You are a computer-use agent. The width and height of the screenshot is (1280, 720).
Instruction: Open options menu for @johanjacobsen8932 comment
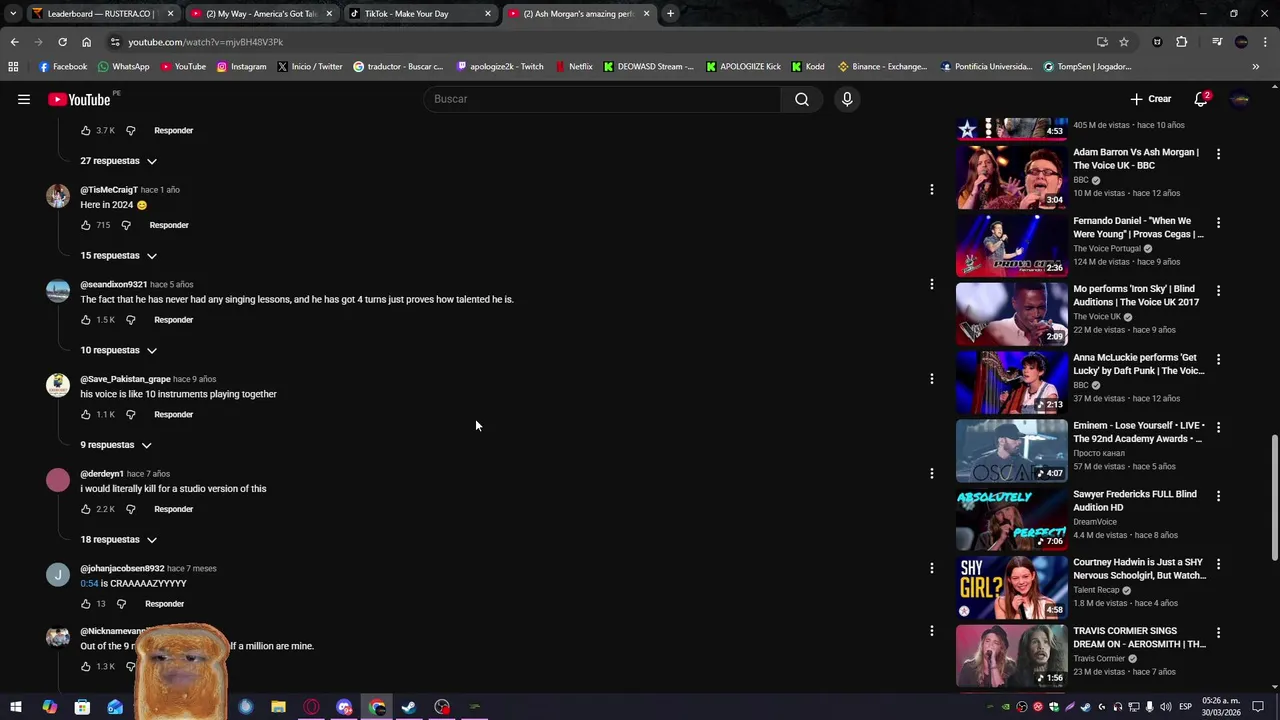[931, 568]
